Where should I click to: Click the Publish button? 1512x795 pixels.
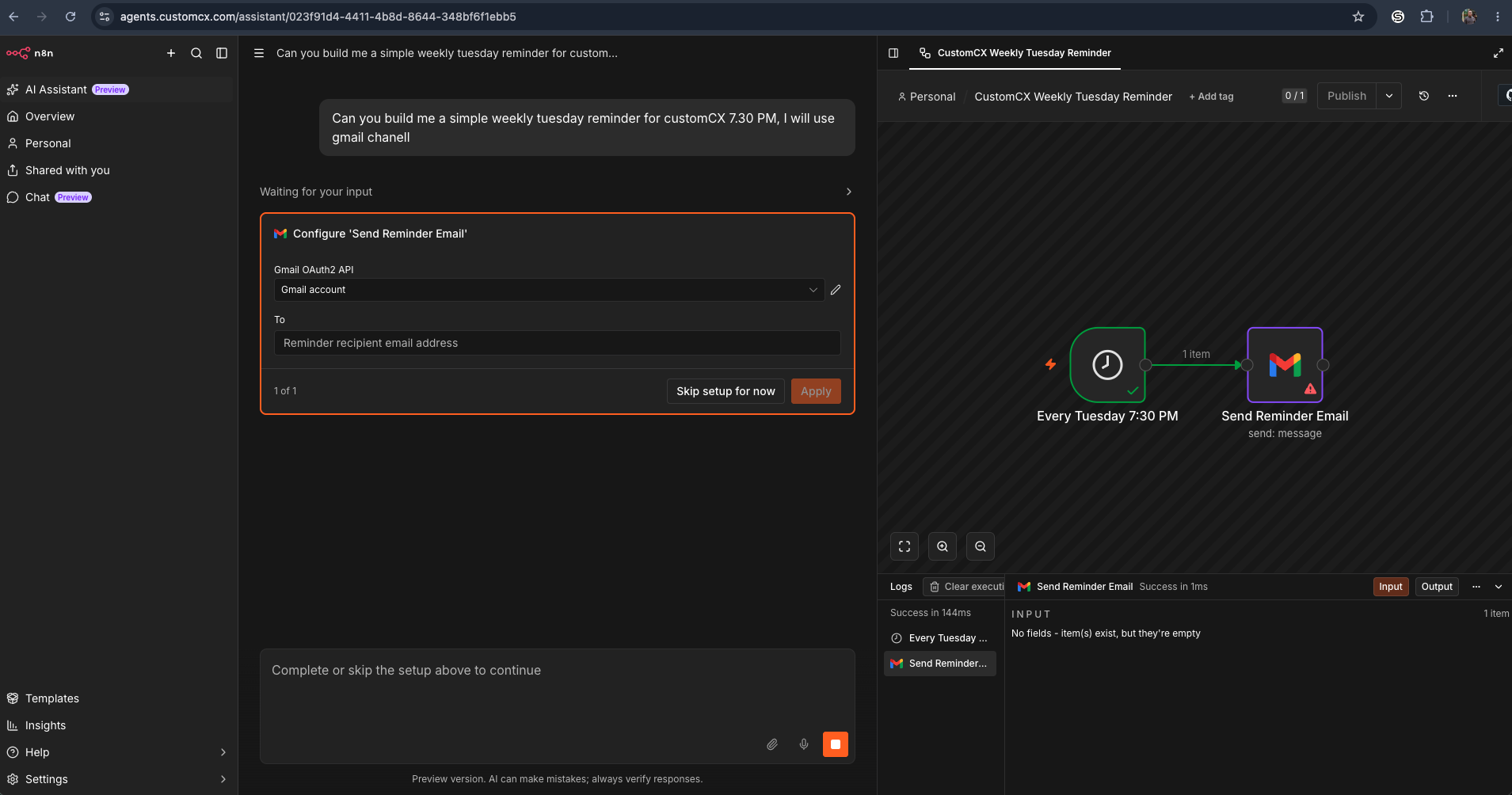pyautogui.click(x=1346, y=96)
